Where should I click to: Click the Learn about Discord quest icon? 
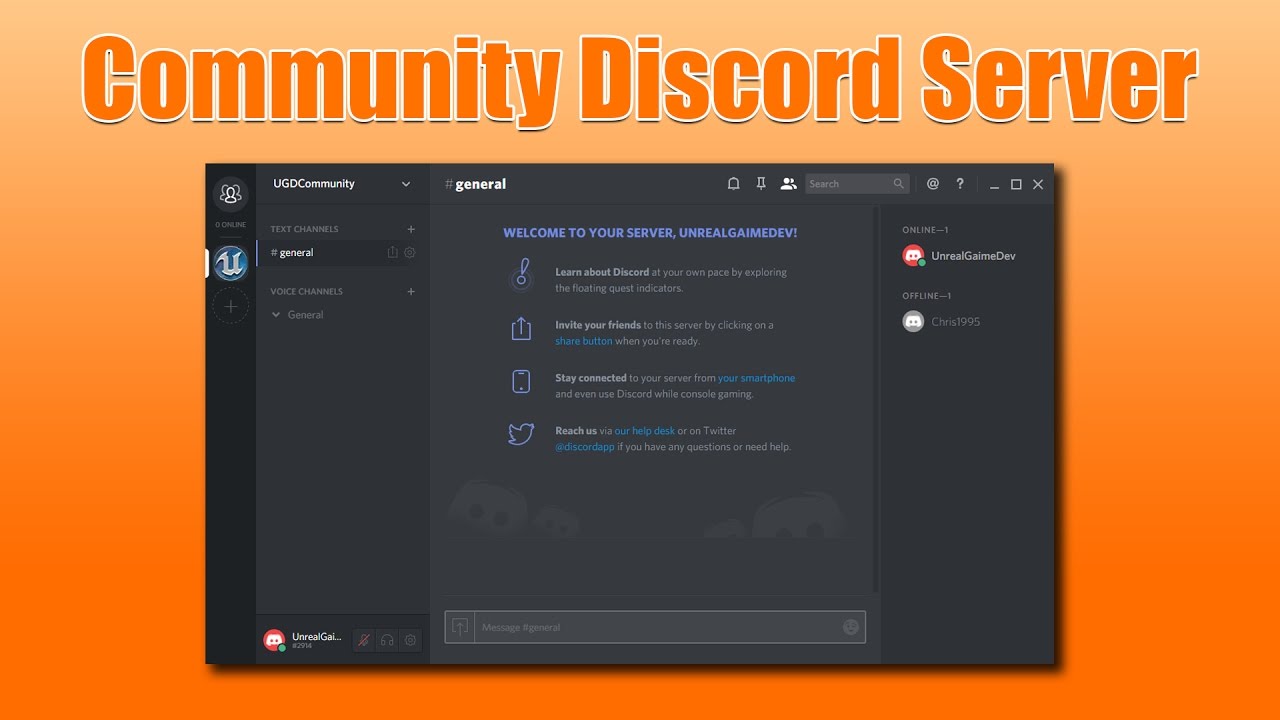point(521,276)
